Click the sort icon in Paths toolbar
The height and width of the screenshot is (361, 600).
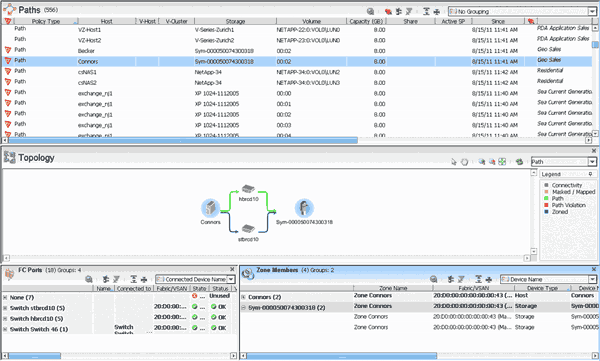(399, 11)
